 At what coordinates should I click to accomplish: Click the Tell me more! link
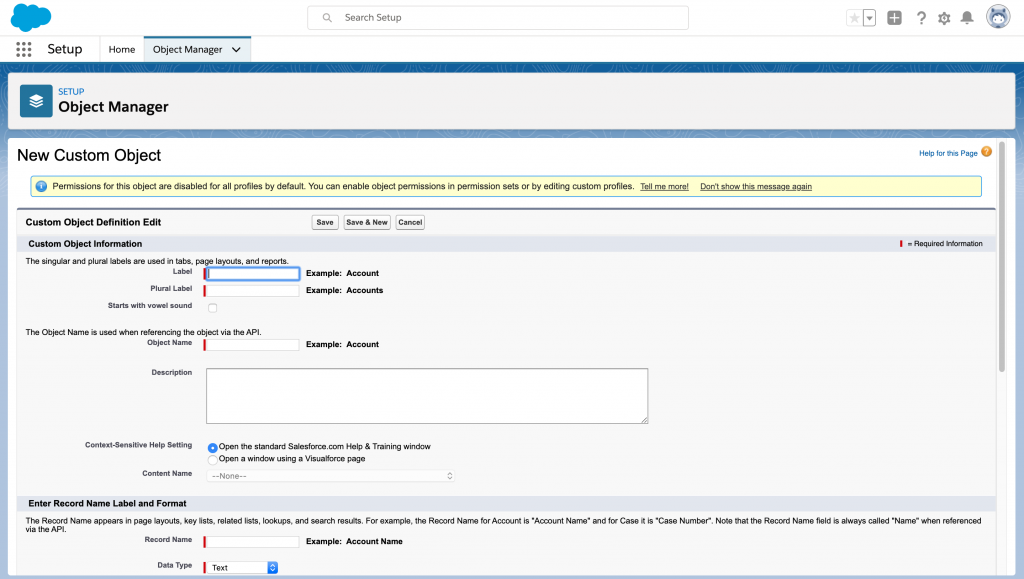(664, 187)
